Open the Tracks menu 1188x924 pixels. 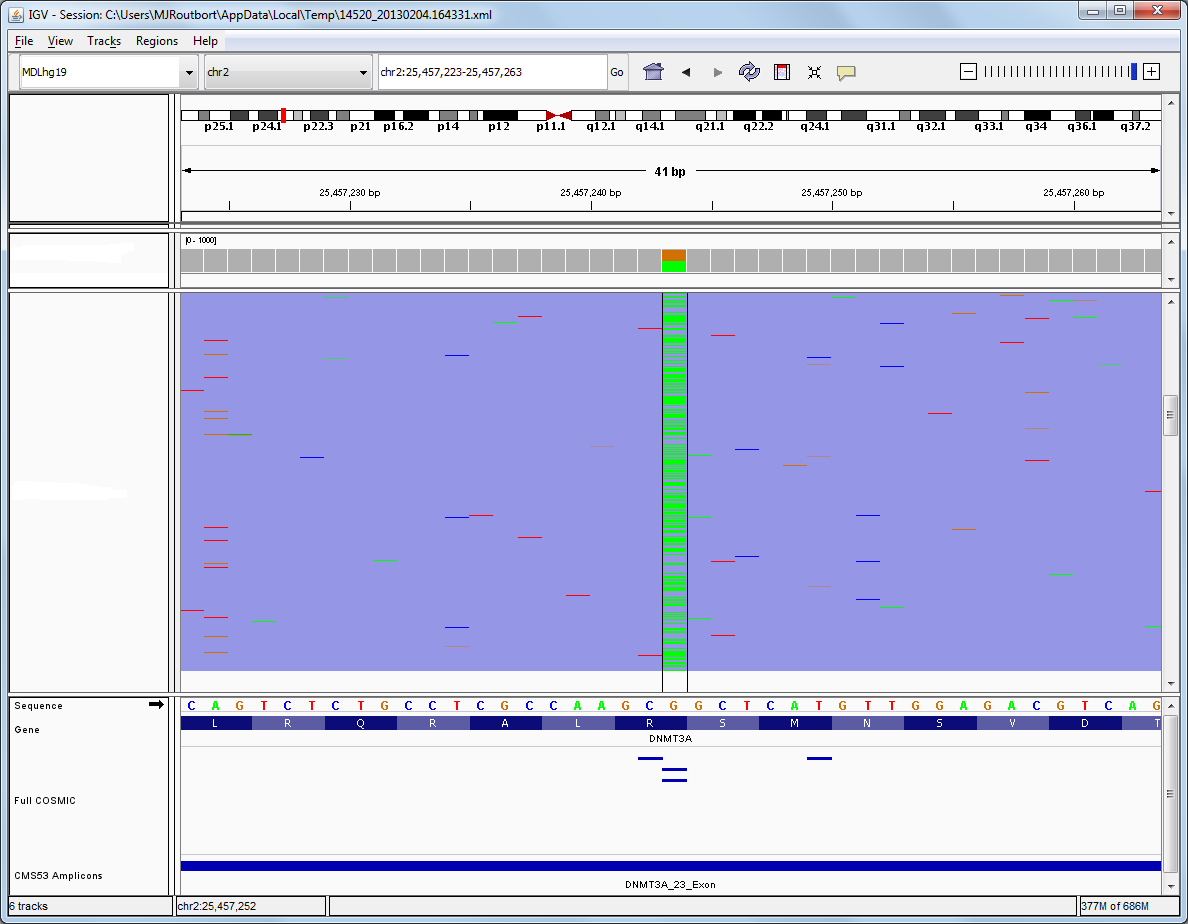tap(104, 41)
